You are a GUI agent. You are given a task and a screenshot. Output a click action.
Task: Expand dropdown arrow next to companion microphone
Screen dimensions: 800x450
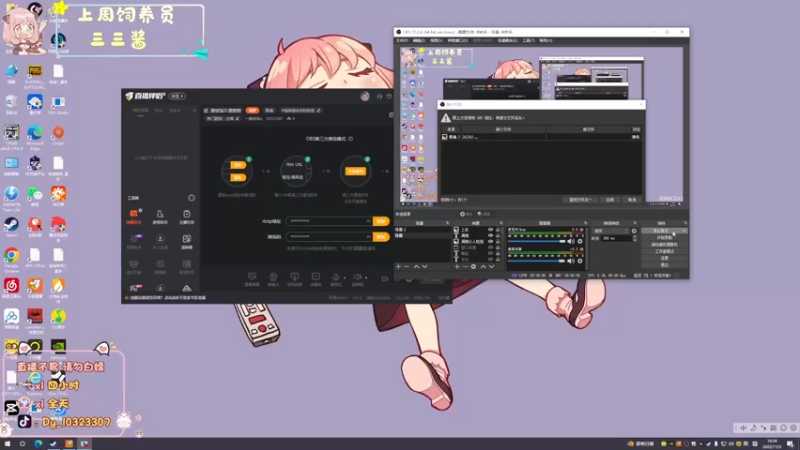(x=344, y=278)
